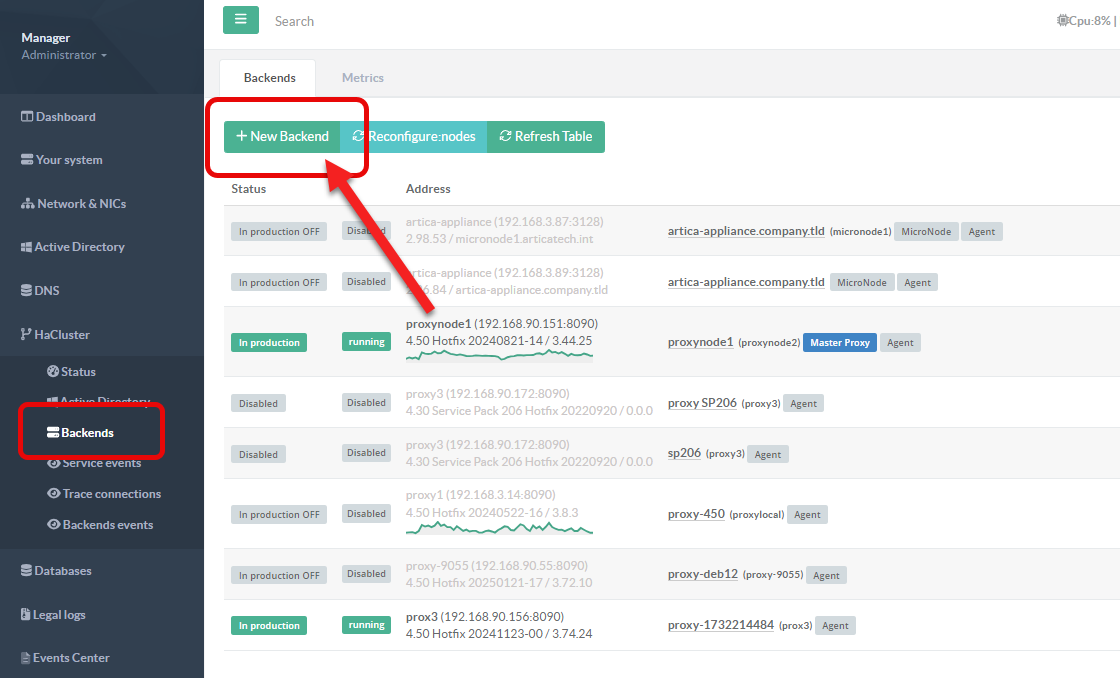Screen dimensions: 1120x678
Task: Toggle the running status of proxynode1
Action: pyautogui.click(x=366, y=342)
